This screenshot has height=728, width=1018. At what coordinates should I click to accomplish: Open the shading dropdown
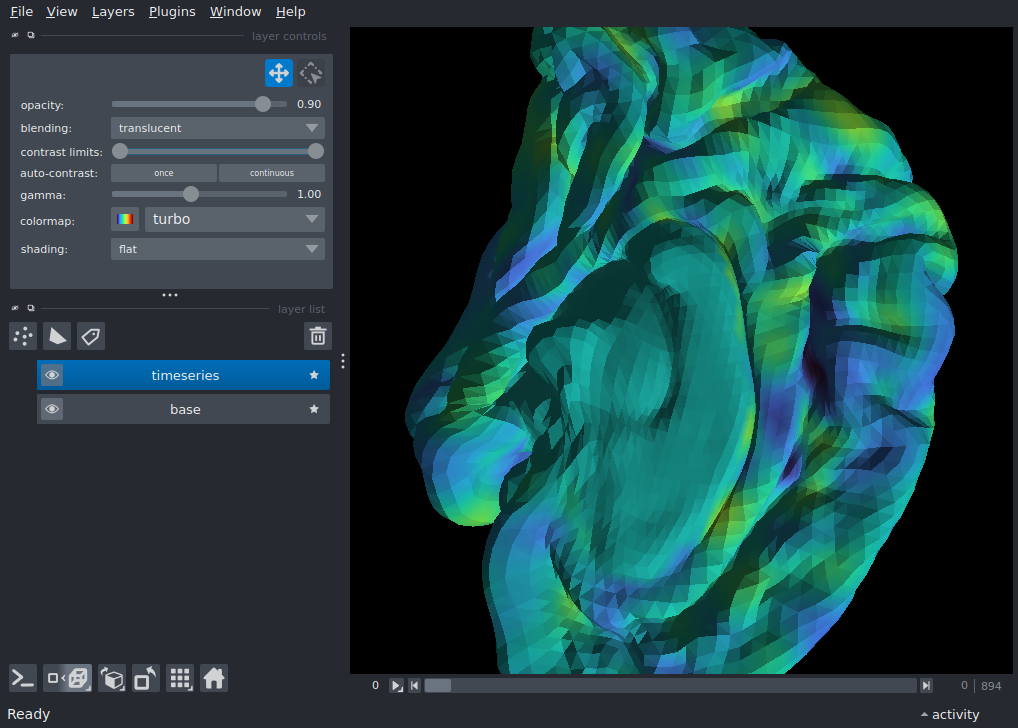(x=217, y=249)
